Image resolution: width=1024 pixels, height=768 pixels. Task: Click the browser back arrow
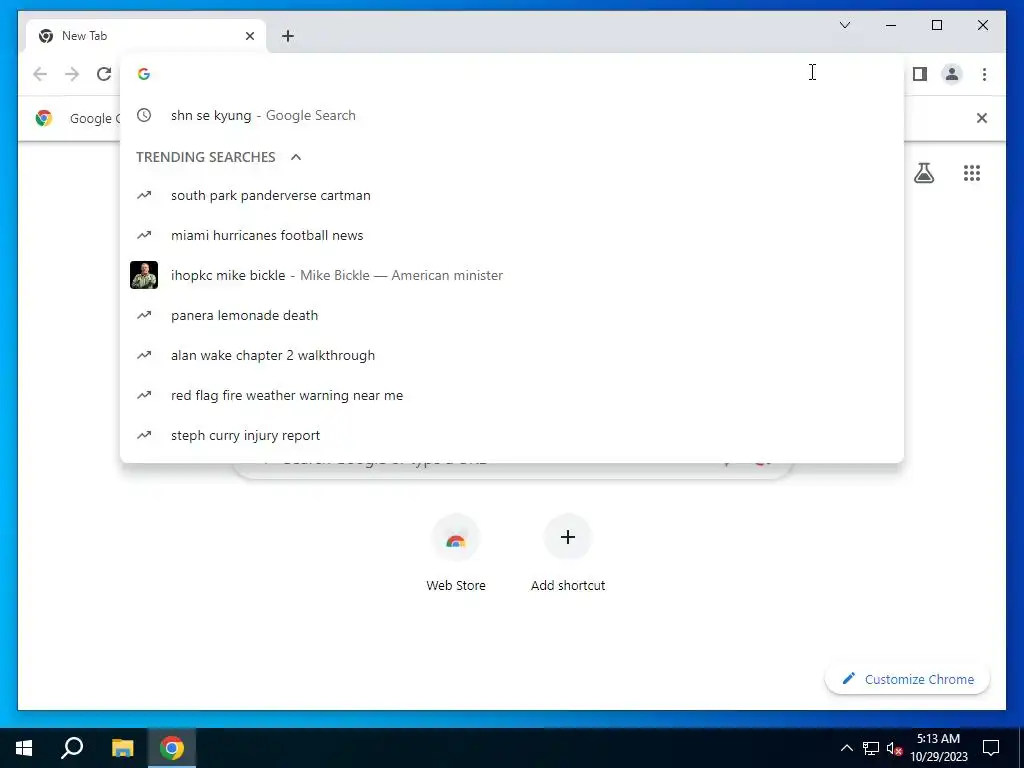tap(40, 74)
